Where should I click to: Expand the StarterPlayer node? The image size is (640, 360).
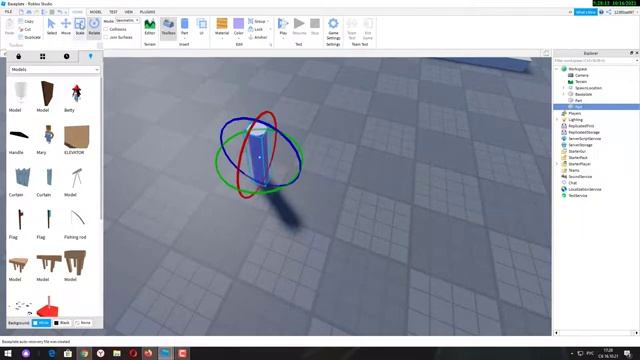557,164
